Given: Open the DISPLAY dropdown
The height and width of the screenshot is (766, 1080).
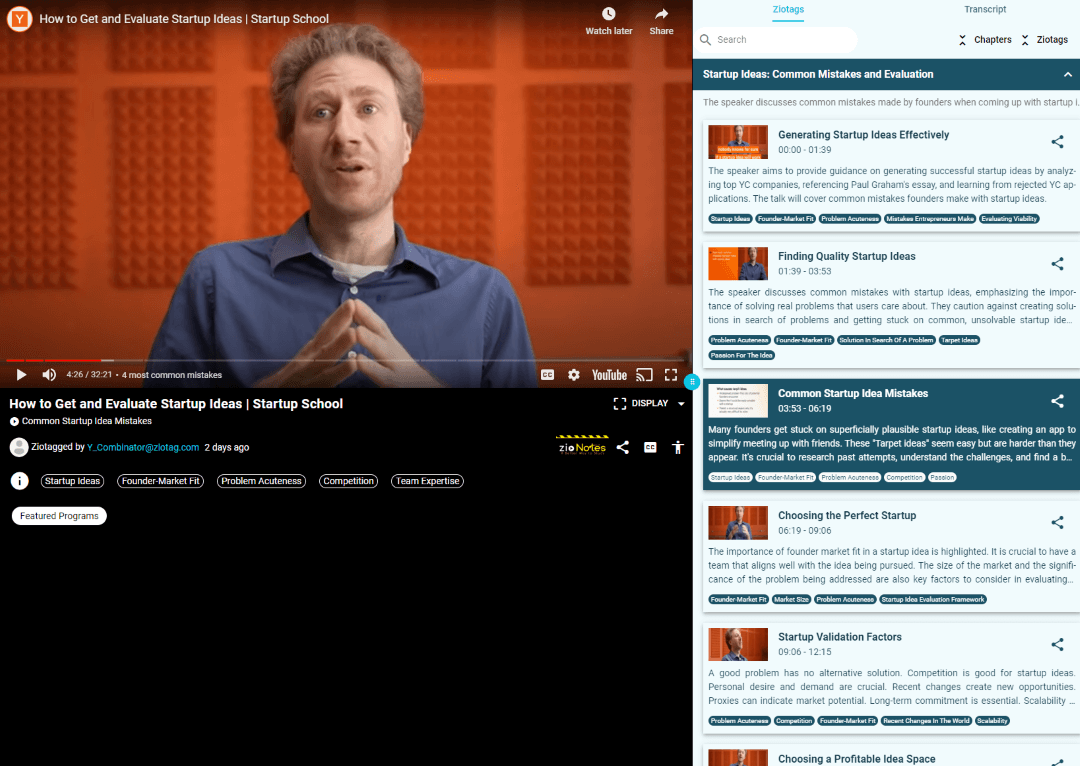Looking at the screenshot, I should 649,404.
